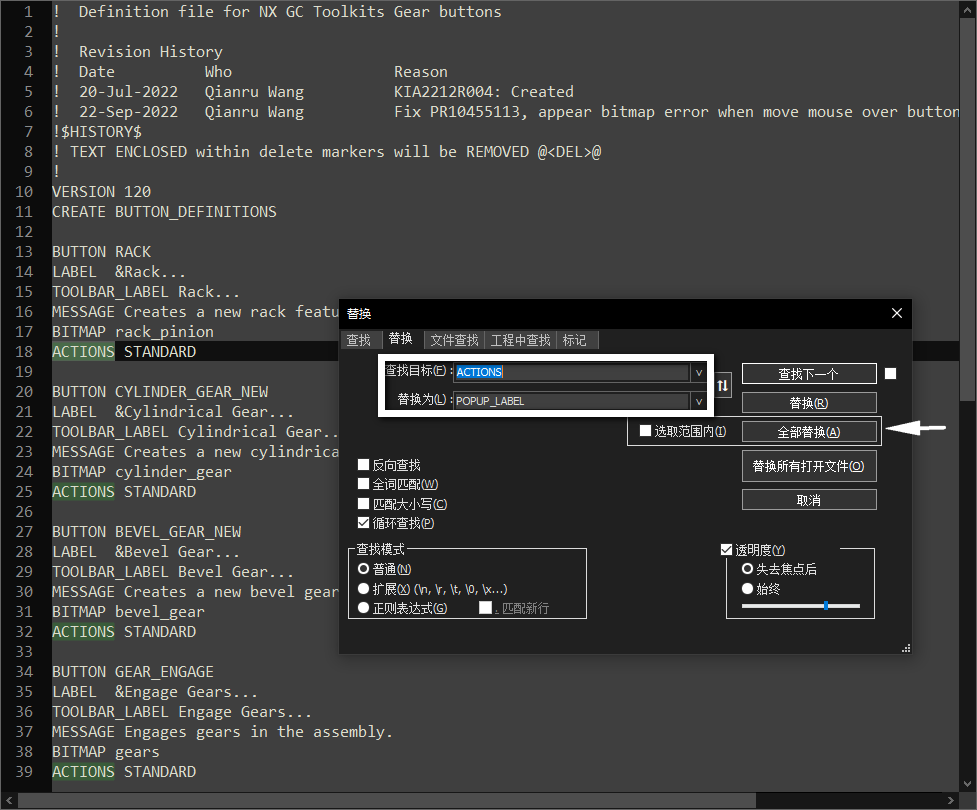Image resolution: width=977 pixels, height=810 pixels.
Task: Click 替换所有打开文件(O) button
Action: point(809,466)
